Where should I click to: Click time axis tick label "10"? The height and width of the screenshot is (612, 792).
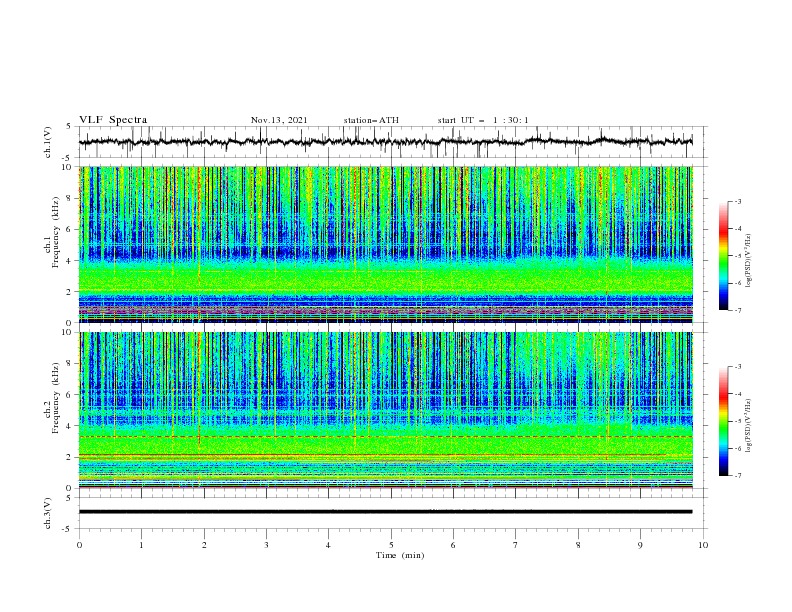703,545
